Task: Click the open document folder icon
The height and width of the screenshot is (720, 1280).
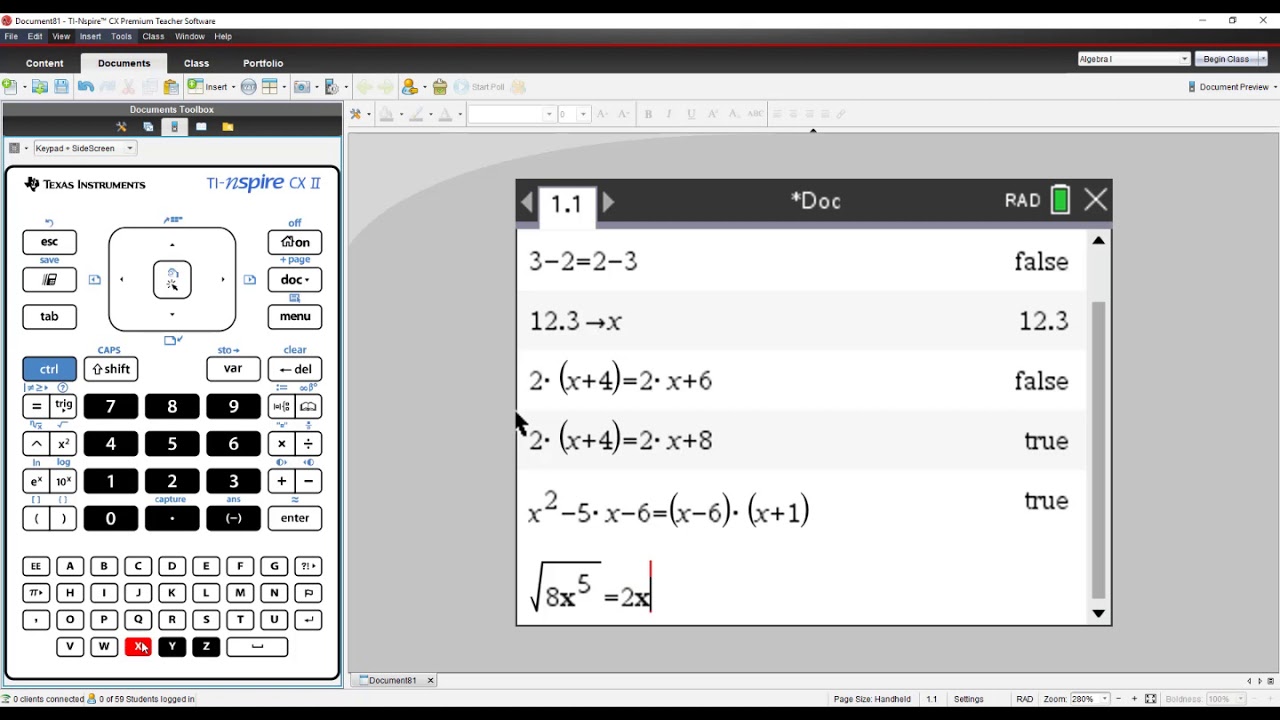Action: tap(40, 87)
